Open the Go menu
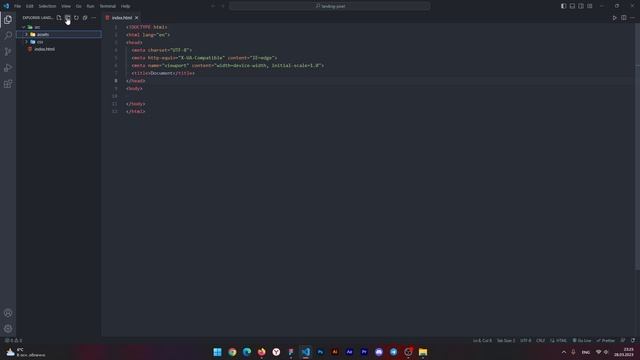This screenshot has height=360, width=640. tap(78, 6)
